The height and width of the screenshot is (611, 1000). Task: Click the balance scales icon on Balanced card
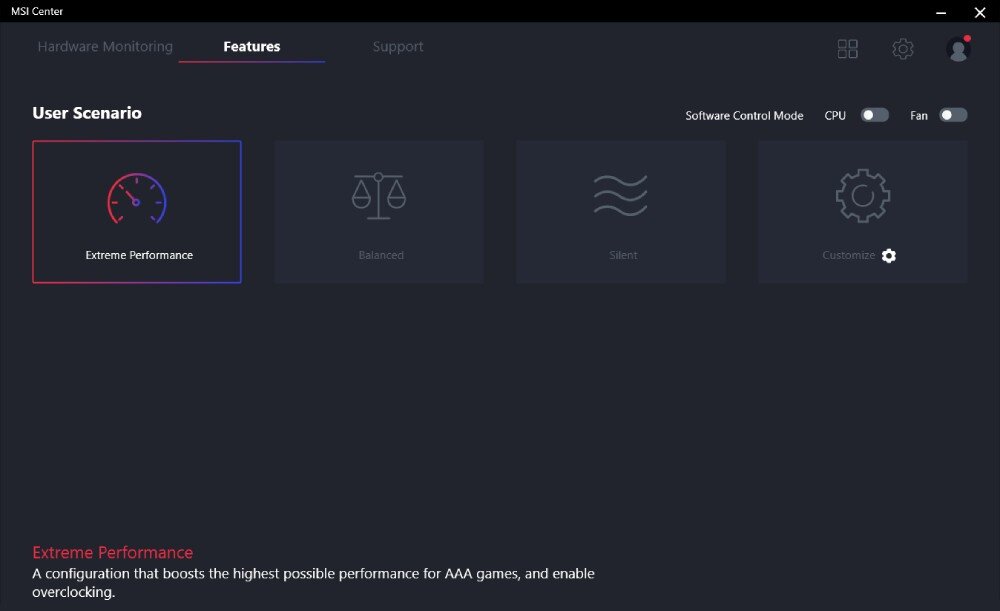pyautogui.click(x=379, y=195)
